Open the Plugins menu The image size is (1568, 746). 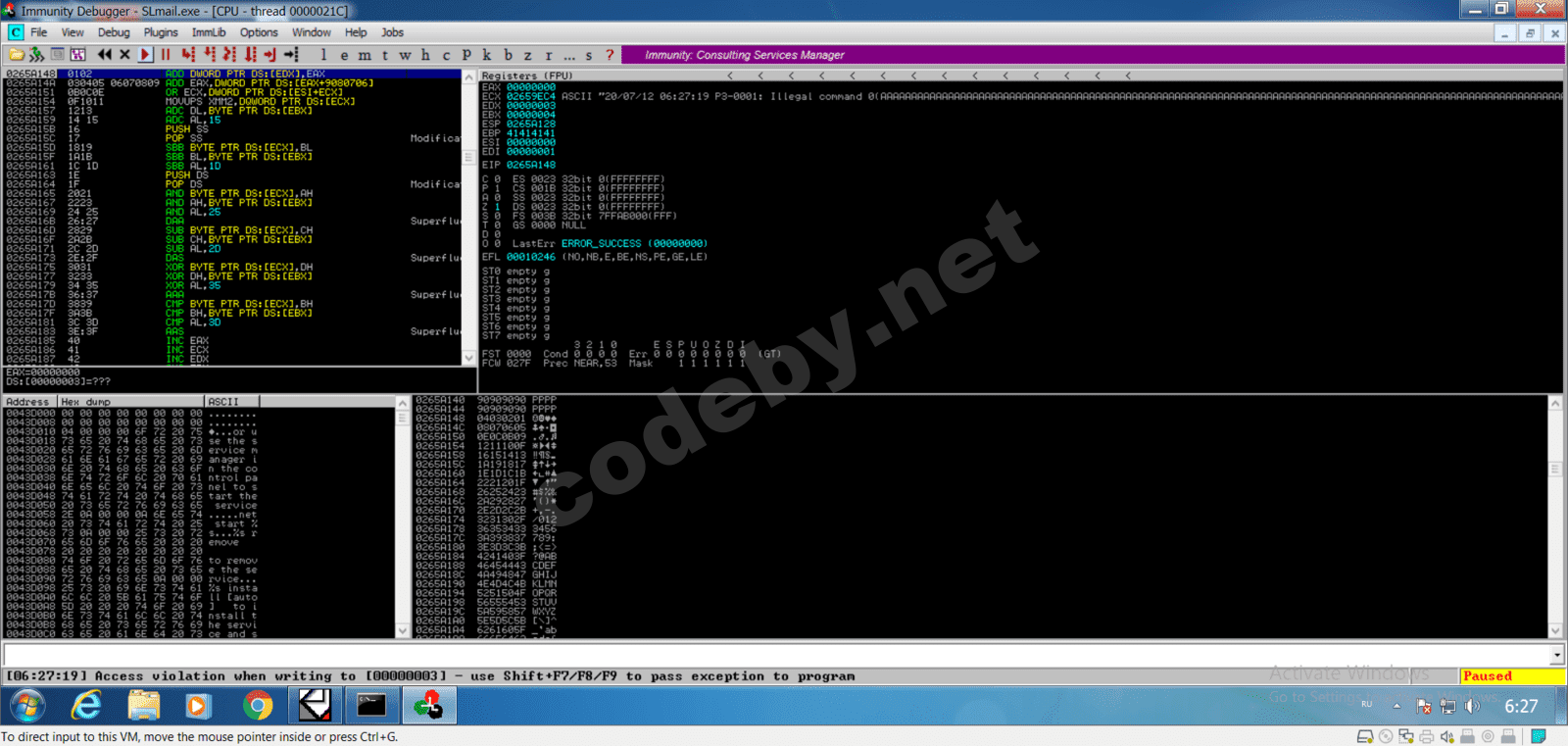pyautogui.click(x=161, y=32)
